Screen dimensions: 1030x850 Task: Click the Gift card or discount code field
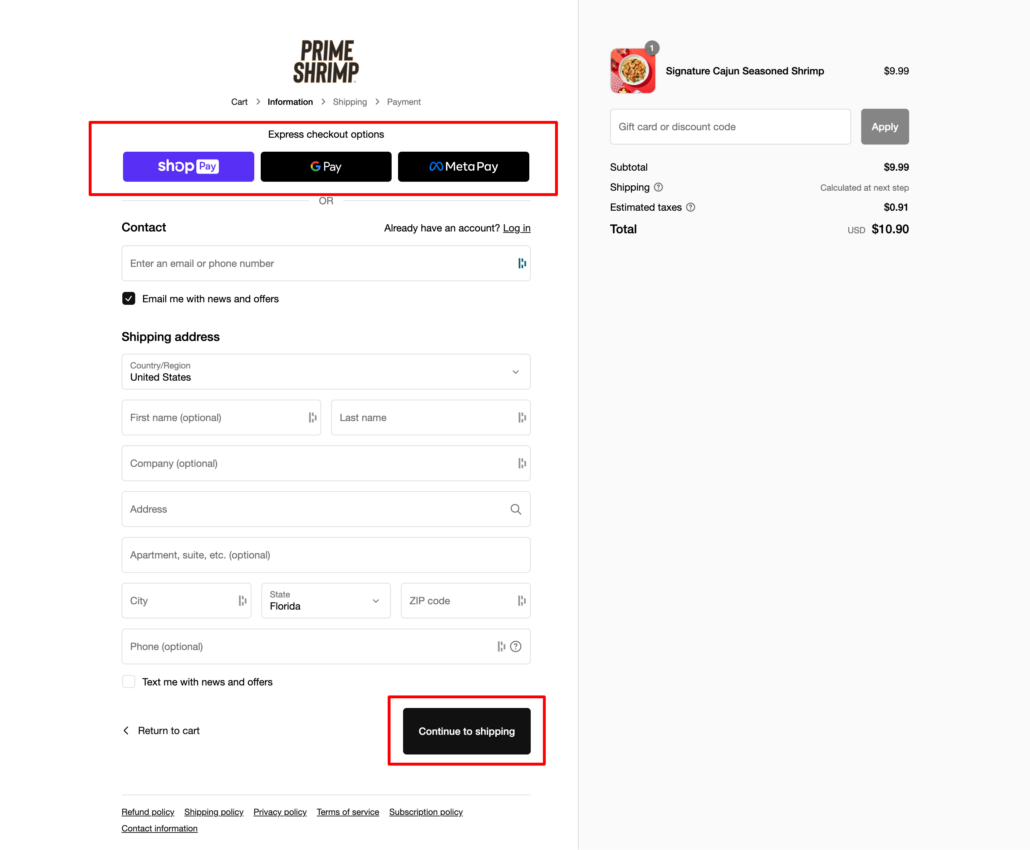(x=730, y=127)
